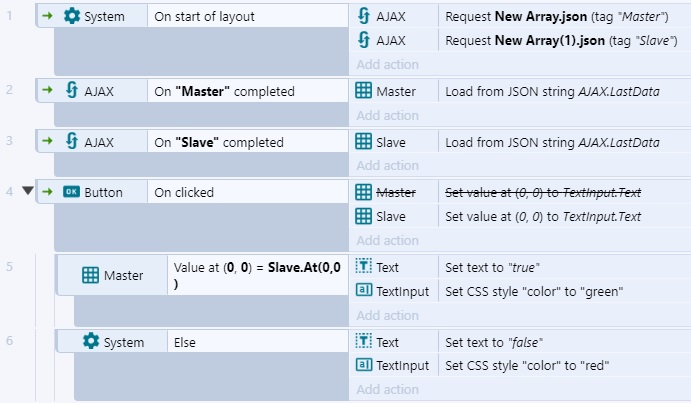Select the AJAX icon beside "Master" completed

click(72, 90)
